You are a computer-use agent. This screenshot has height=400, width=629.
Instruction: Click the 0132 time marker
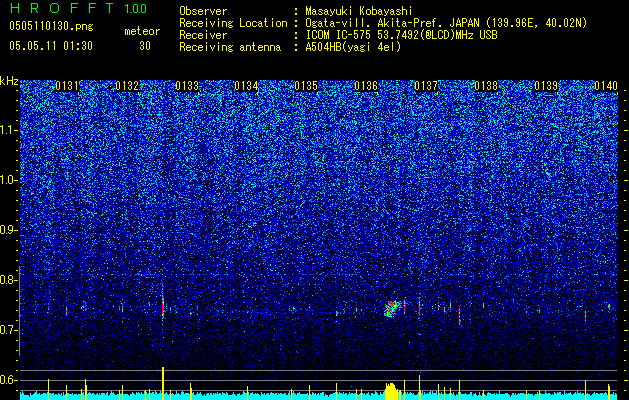[127, 86]
